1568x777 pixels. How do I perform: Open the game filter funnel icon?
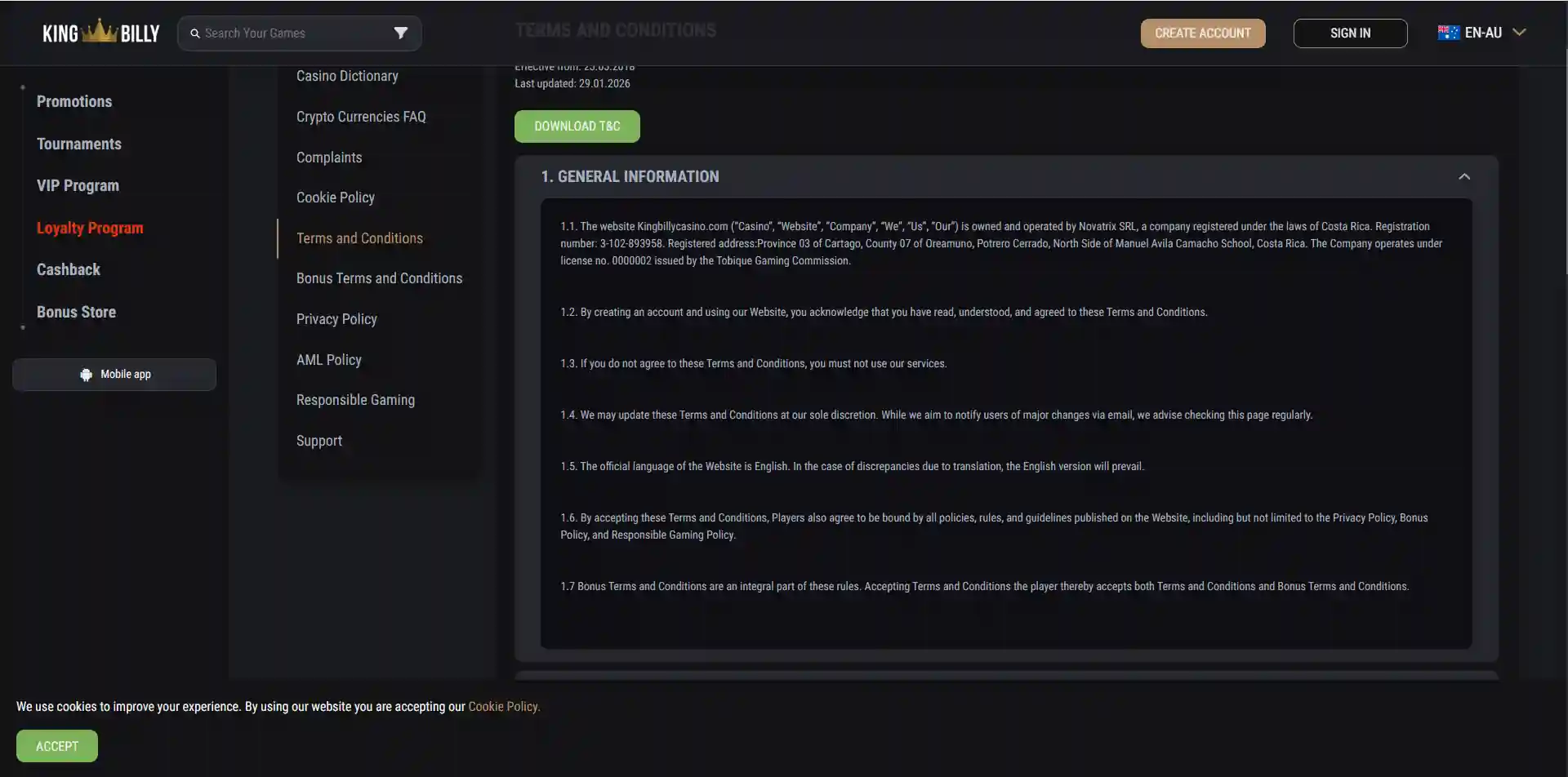pos(401,33)
